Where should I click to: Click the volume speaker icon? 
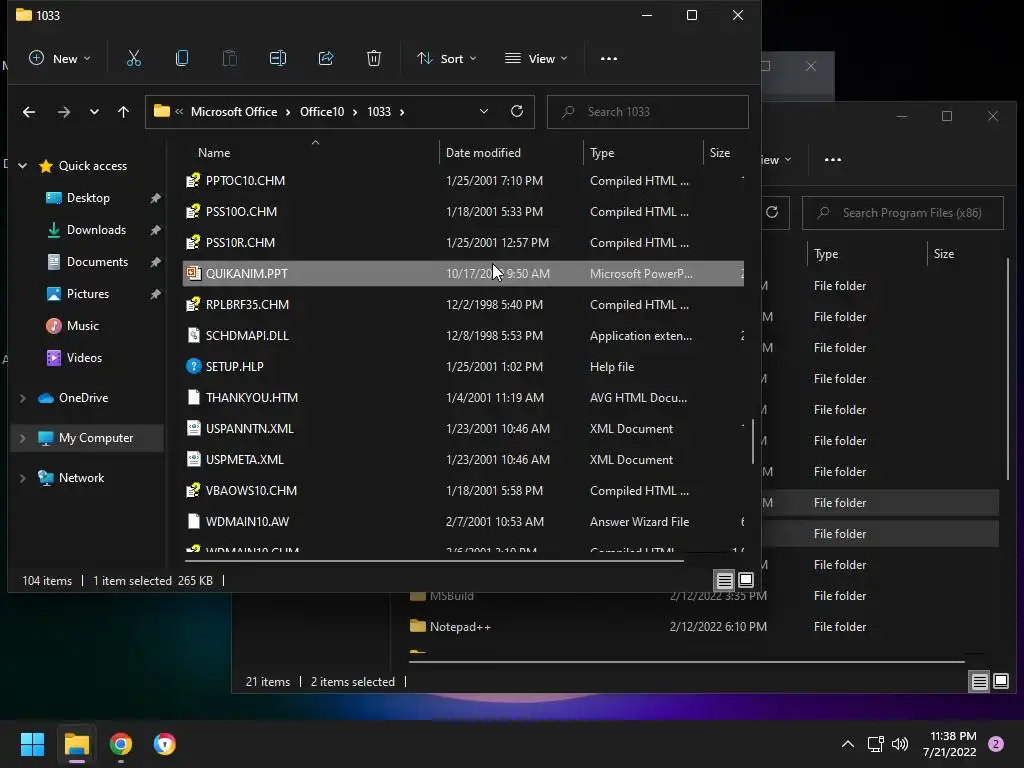(900, 744)
